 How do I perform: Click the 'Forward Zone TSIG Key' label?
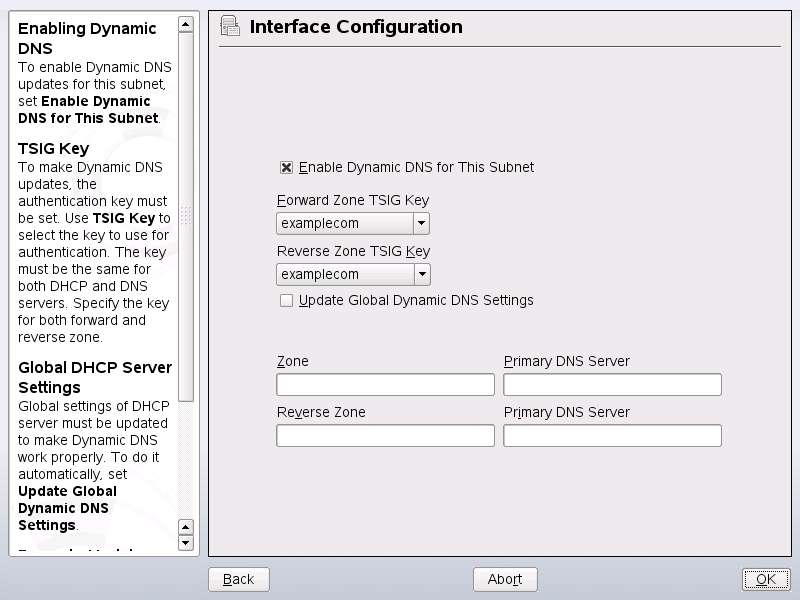(x=353, y=200)
